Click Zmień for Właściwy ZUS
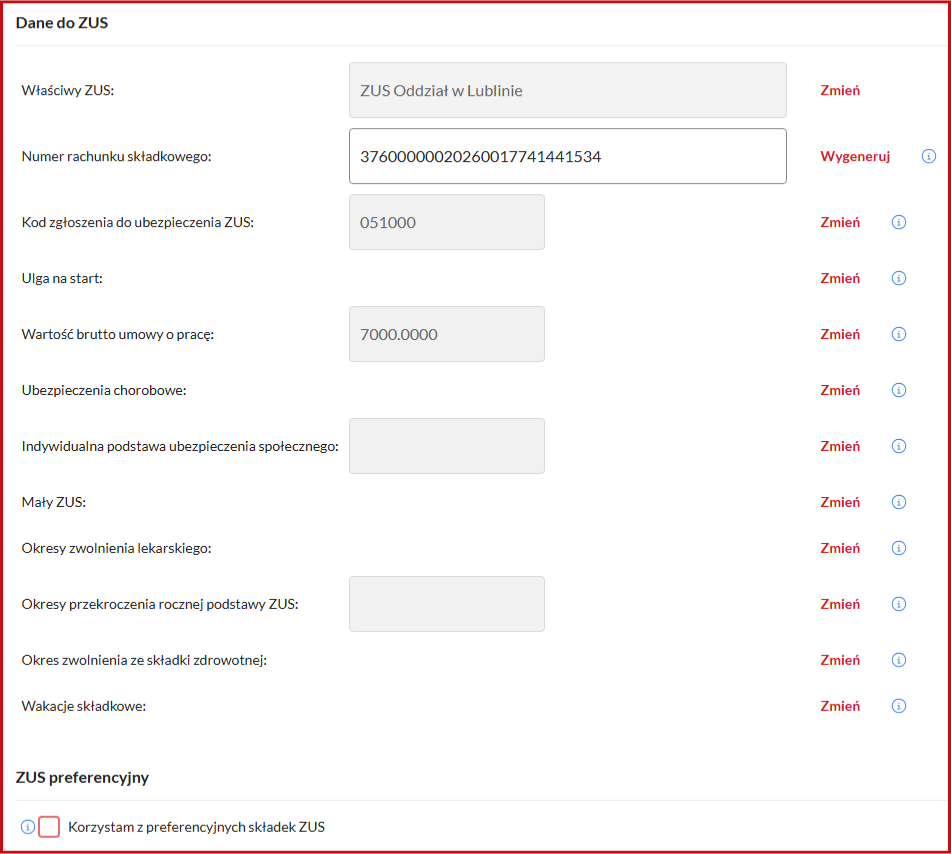Screen dimensions: 951x854 pyautogui.click(x=840, y=90)
